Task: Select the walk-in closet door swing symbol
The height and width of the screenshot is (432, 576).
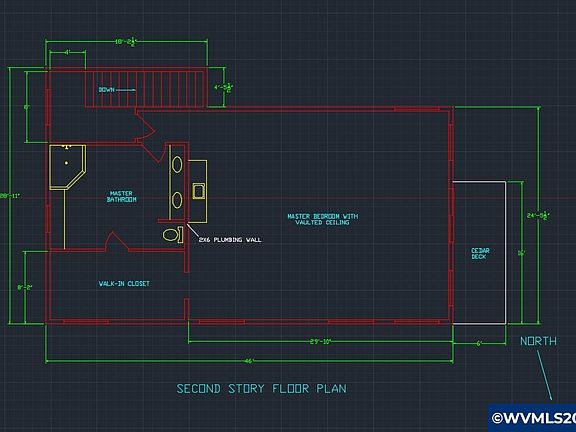Action: click(117, 242)
